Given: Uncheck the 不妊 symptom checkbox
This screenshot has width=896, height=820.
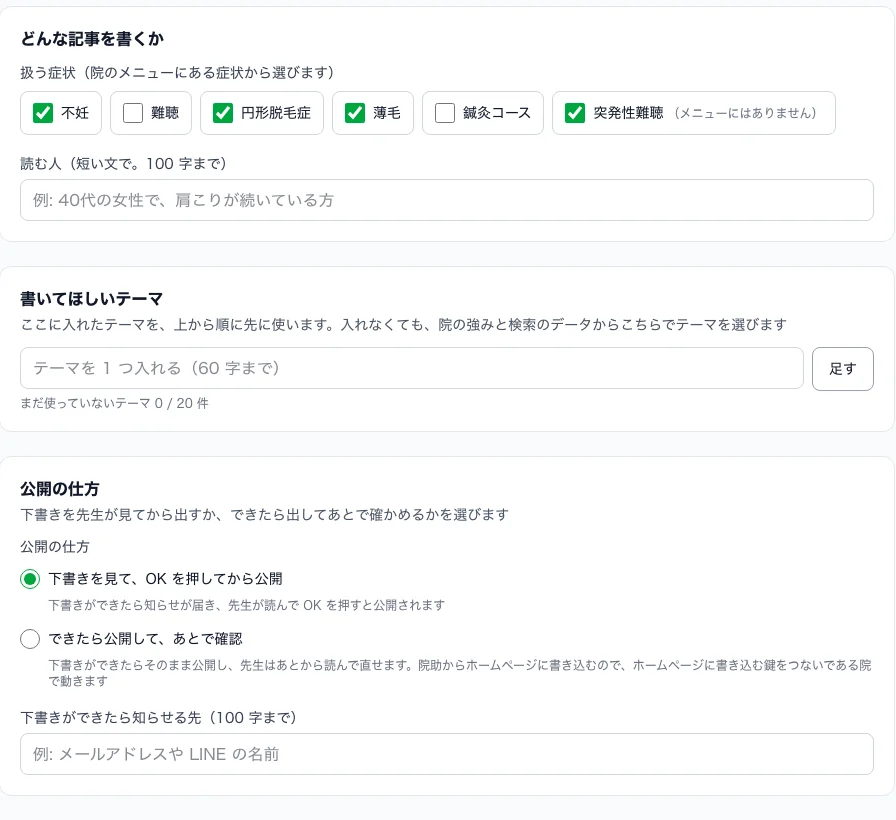Looking at the screenshot, I should [x=43, y=113].
